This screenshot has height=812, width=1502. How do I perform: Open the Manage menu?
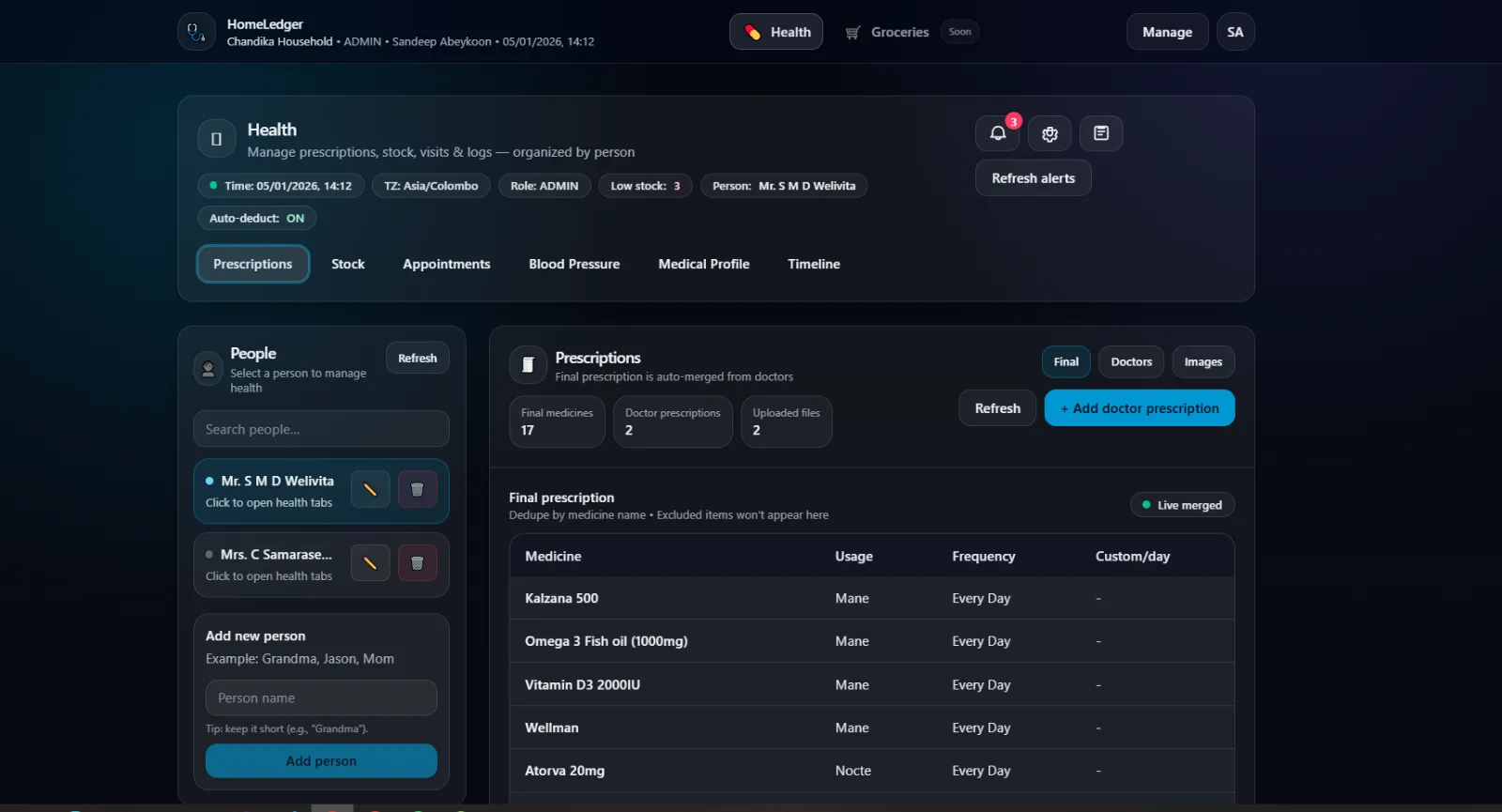click(x=1167, y=32)
